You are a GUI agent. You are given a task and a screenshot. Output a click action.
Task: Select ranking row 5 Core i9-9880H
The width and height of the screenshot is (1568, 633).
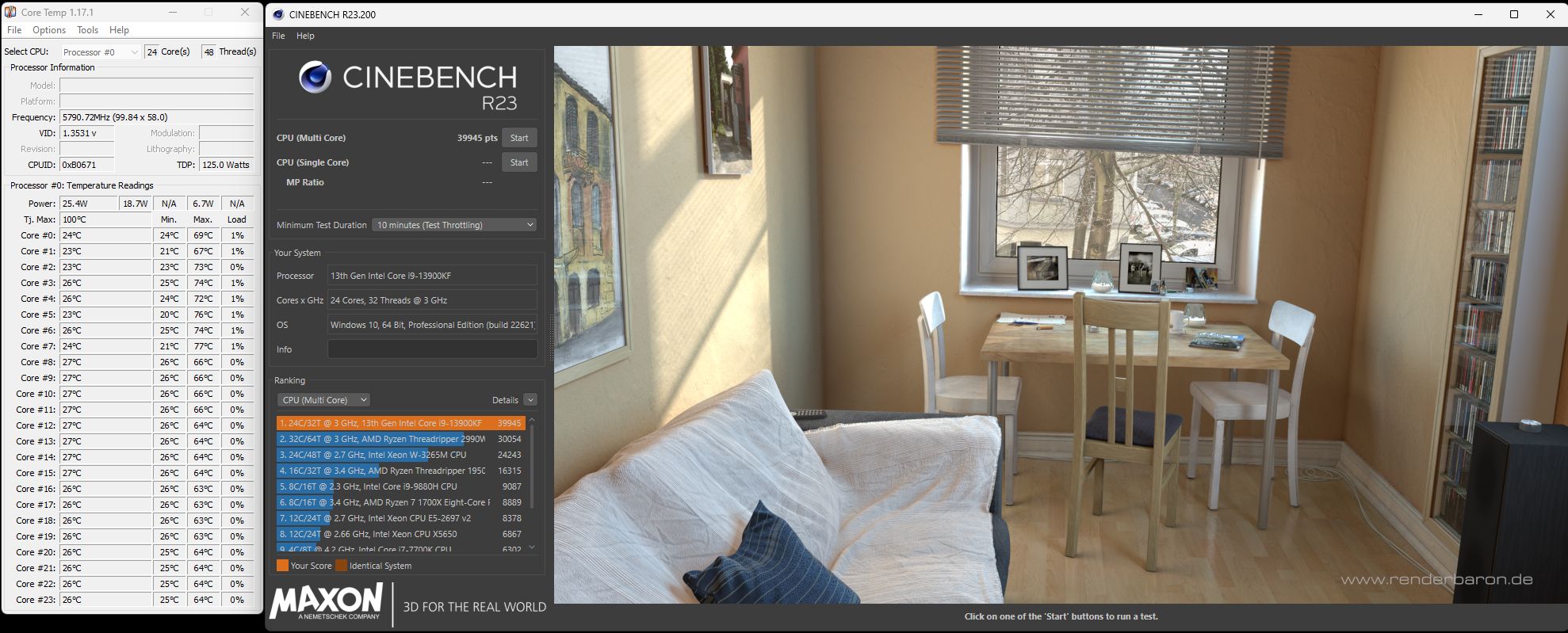400,486
